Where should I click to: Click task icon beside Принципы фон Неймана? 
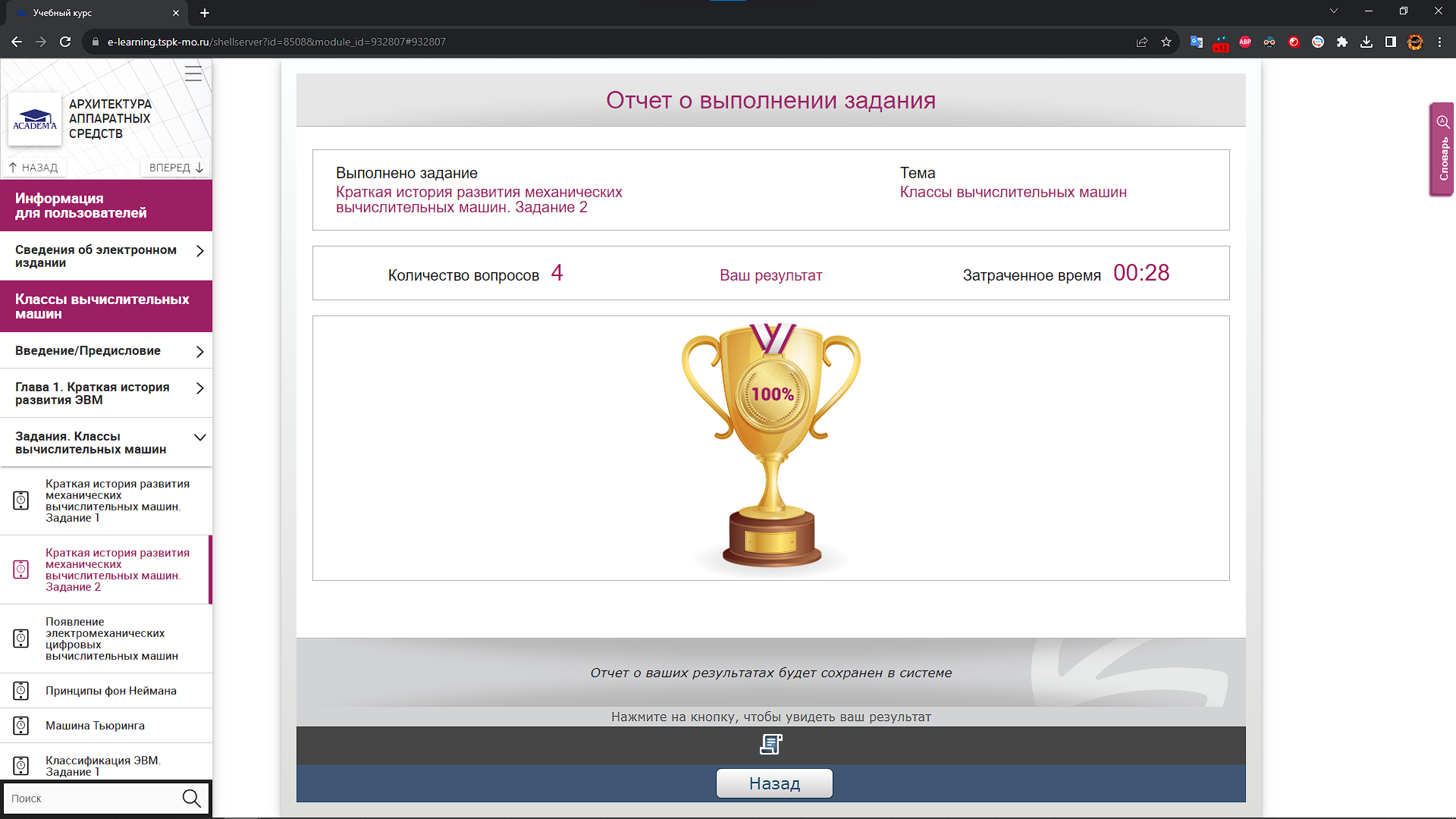click(21, 691)
